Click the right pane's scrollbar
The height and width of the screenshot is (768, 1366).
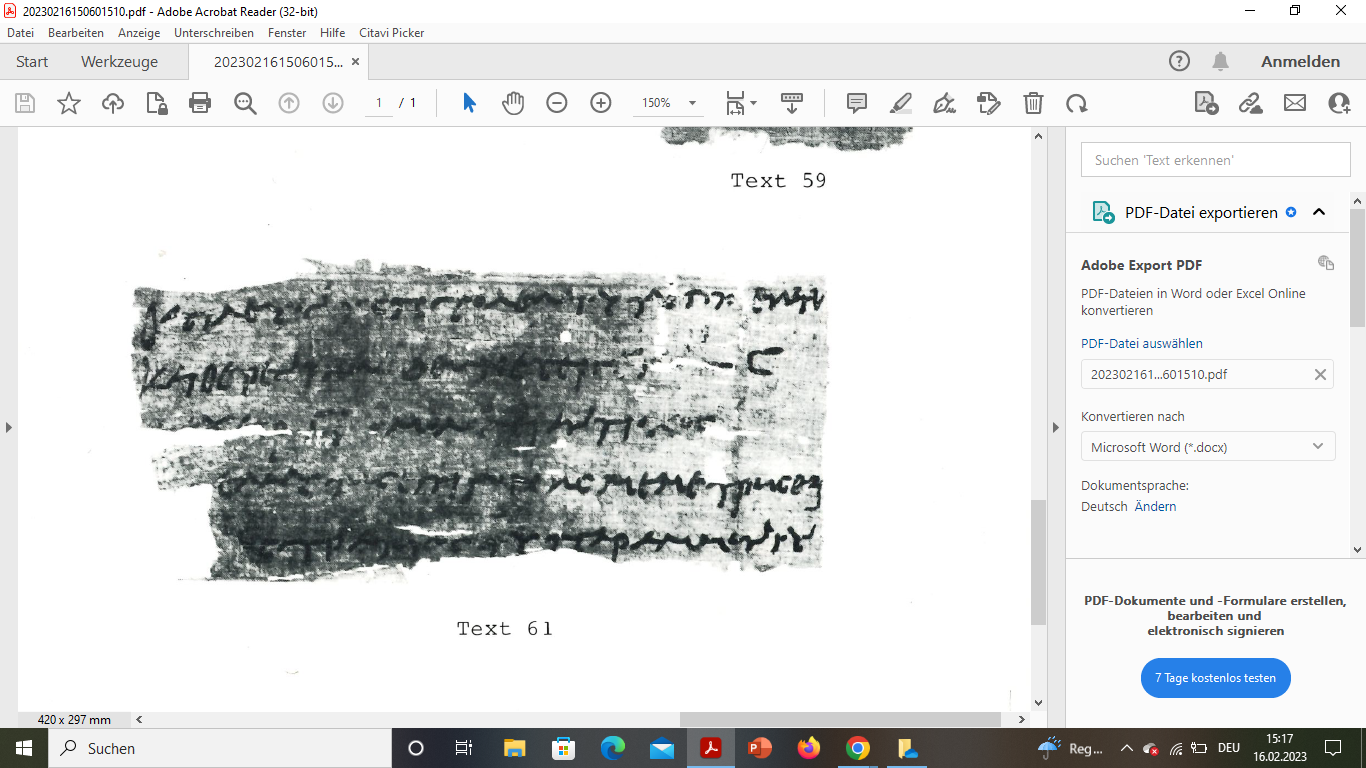[1357, 268]
